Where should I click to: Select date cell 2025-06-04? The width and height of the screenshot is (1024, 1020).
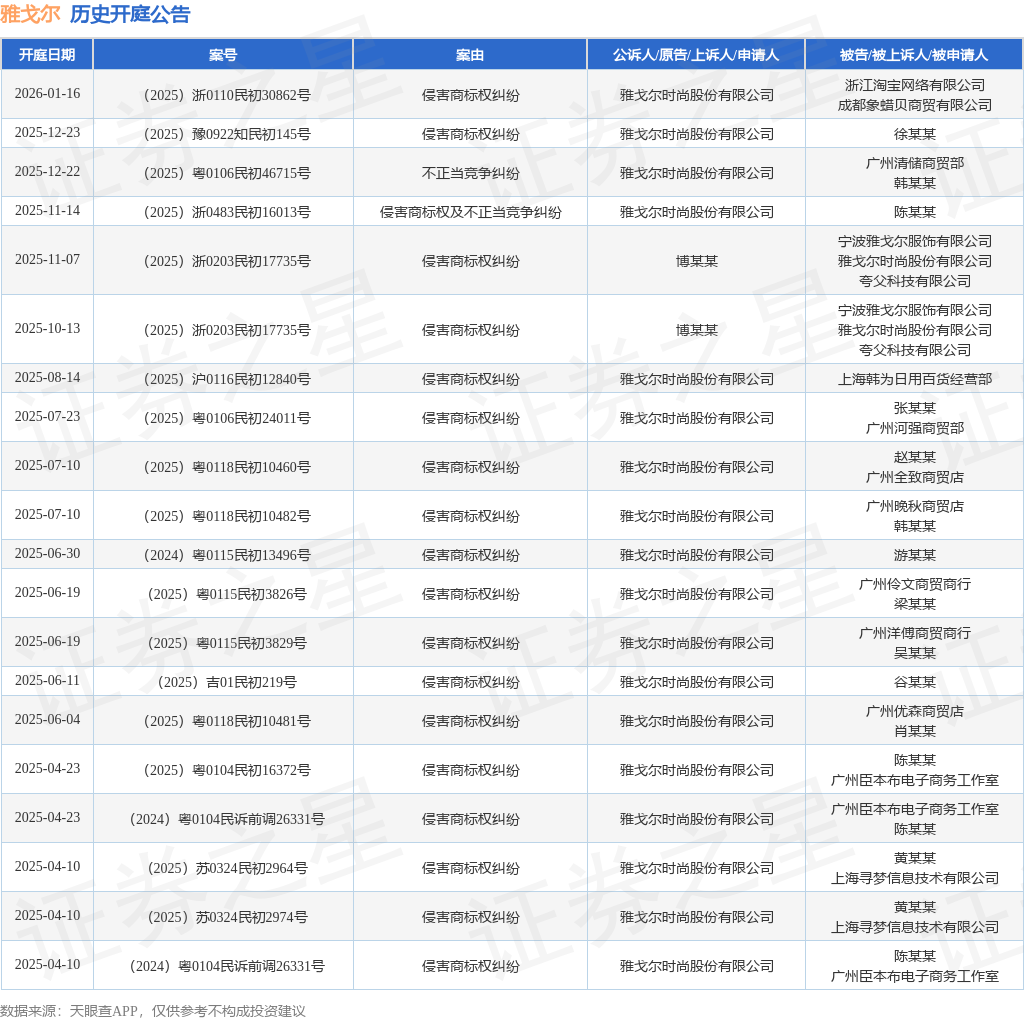click(x=47, y=720)
